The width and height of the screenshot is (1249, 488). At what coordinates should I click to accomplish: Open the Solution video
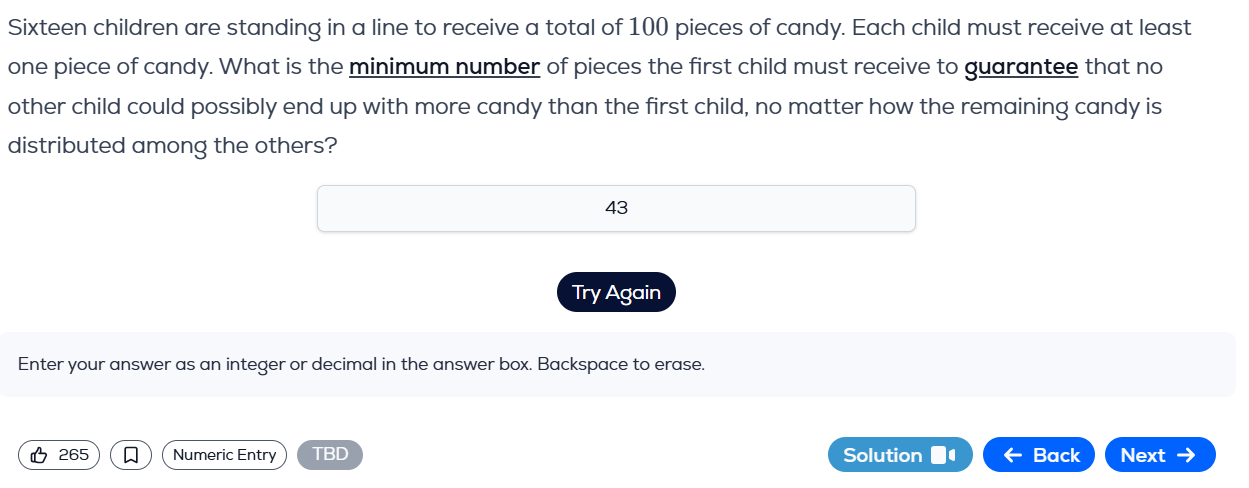(900, 455)
